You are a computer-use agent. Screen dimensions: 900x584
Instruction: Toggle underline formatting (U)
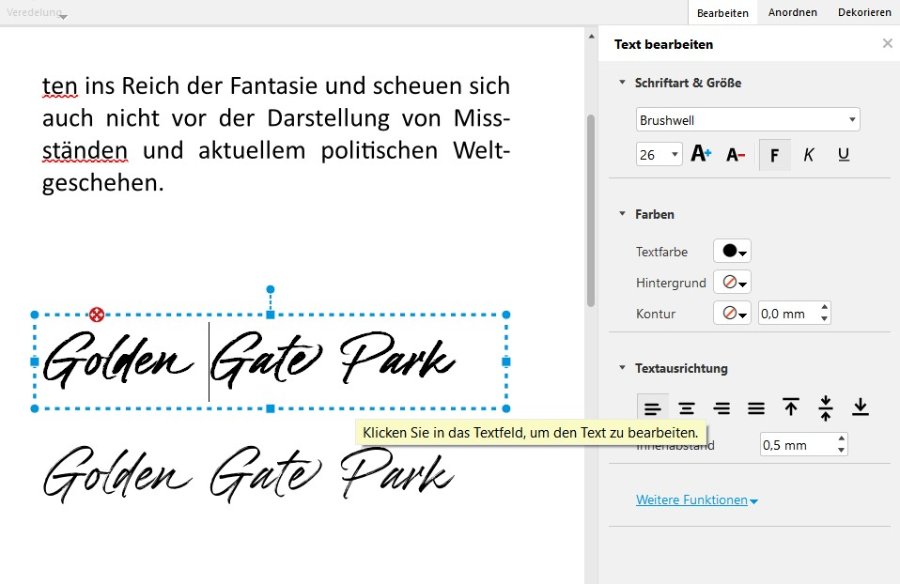click(843, 154)
